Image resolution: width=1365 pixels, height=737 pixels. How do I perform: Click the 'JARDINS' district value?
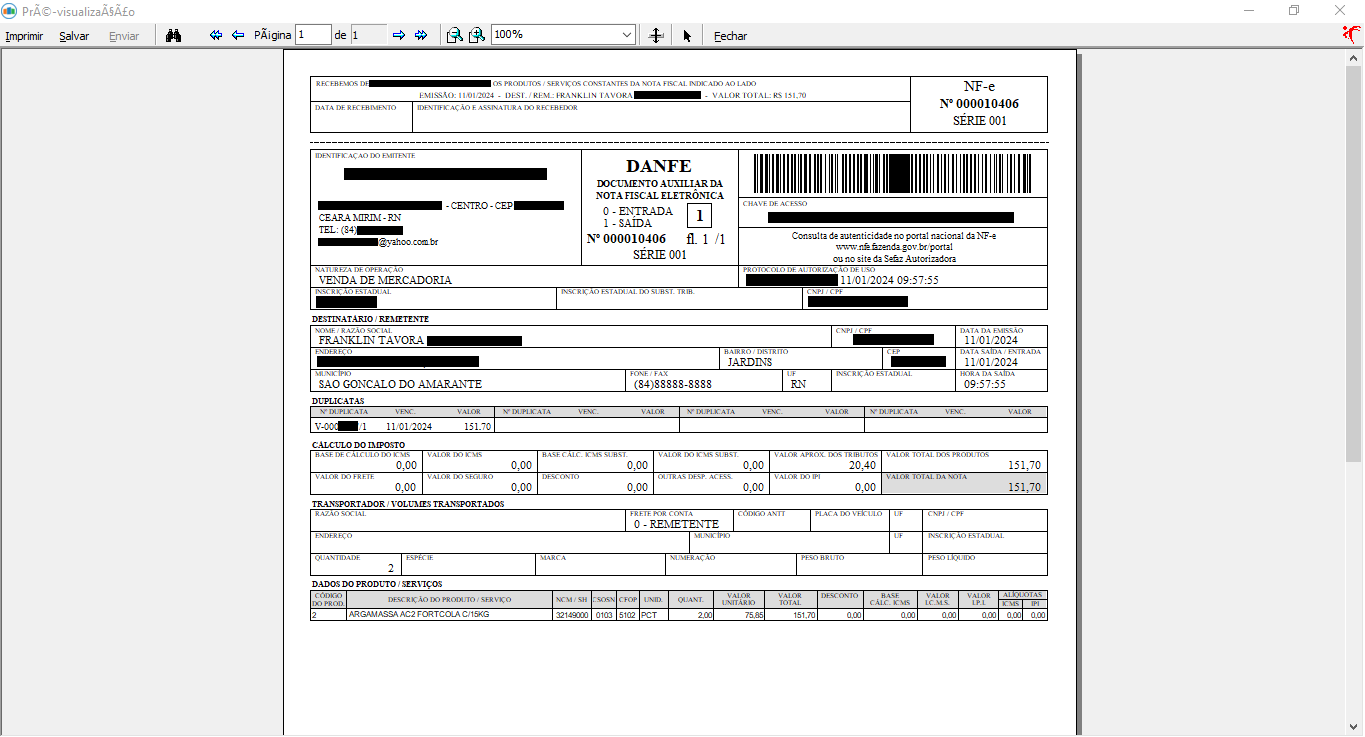pyautogui.click(x=749, y=362)
